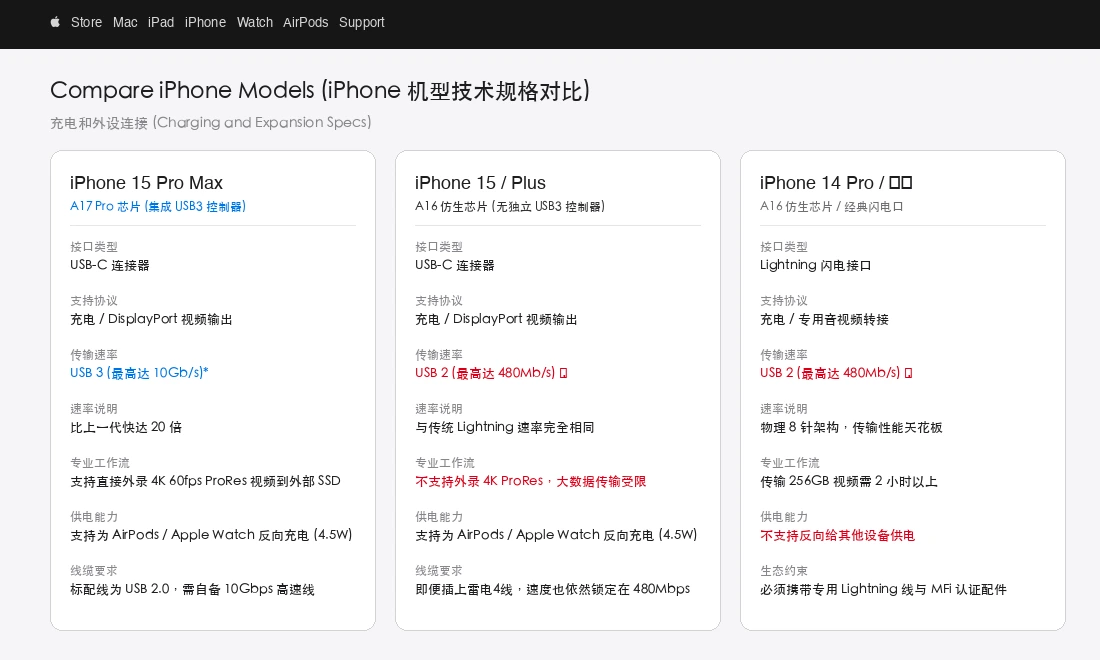This screenshot has width=1100, height=660.
Task: Open the Store menu item
Action: 86,22
